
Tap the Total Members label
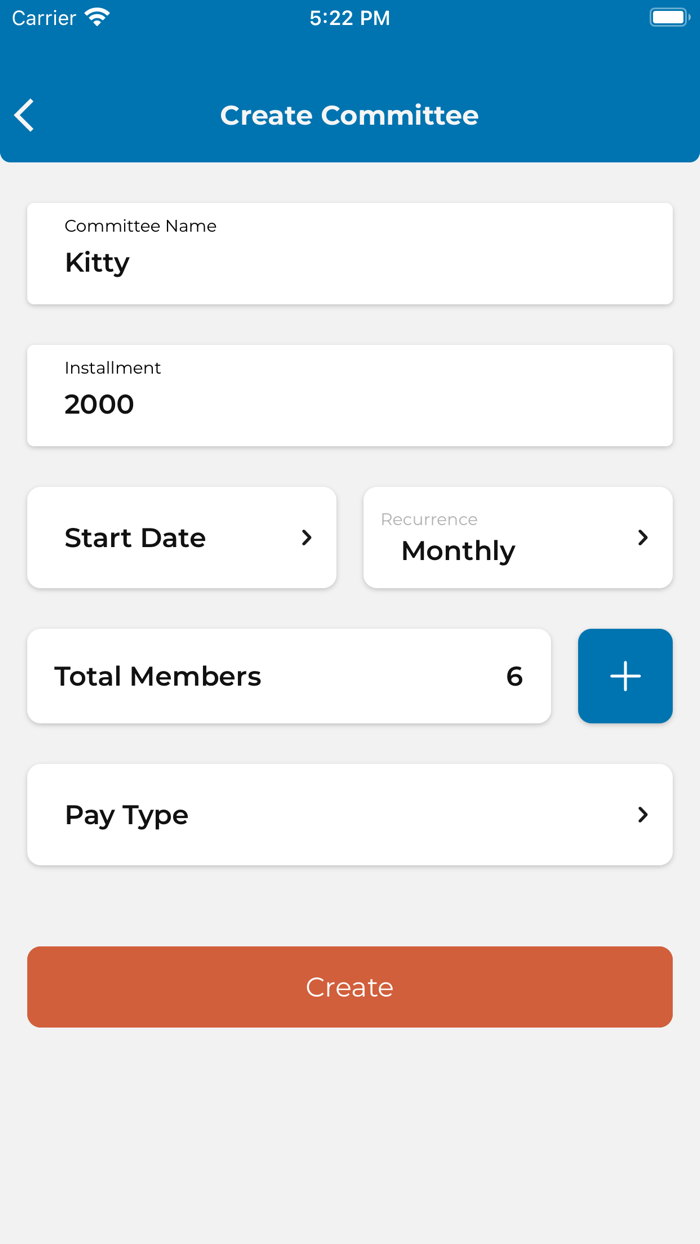pyautogui.click(x=158, y=677)
